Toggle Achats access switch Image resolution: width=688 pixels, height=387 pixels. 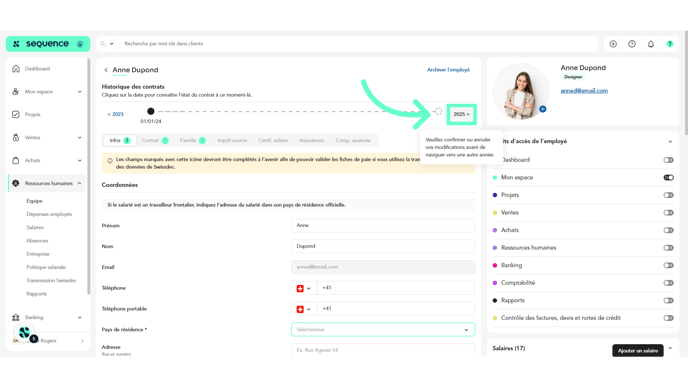coord(668,230)
